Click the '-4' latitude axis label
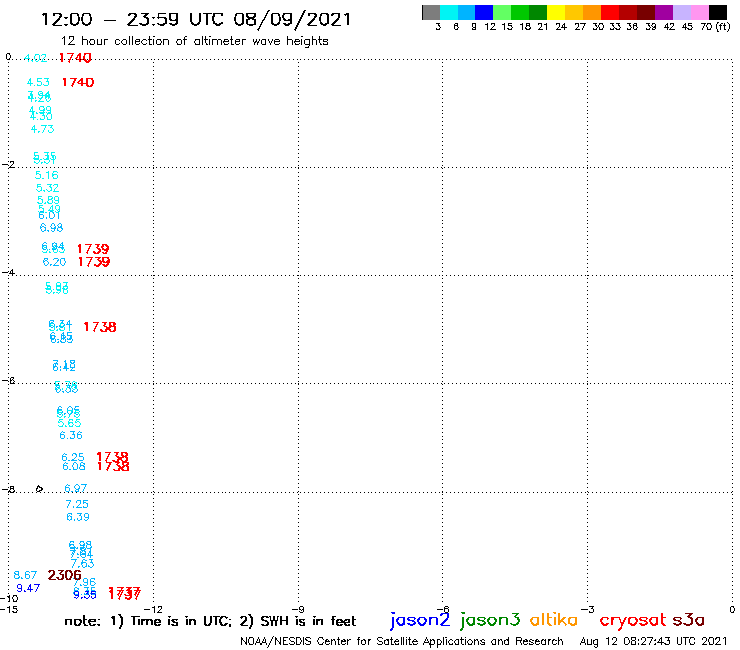 [x=8, y=272]
